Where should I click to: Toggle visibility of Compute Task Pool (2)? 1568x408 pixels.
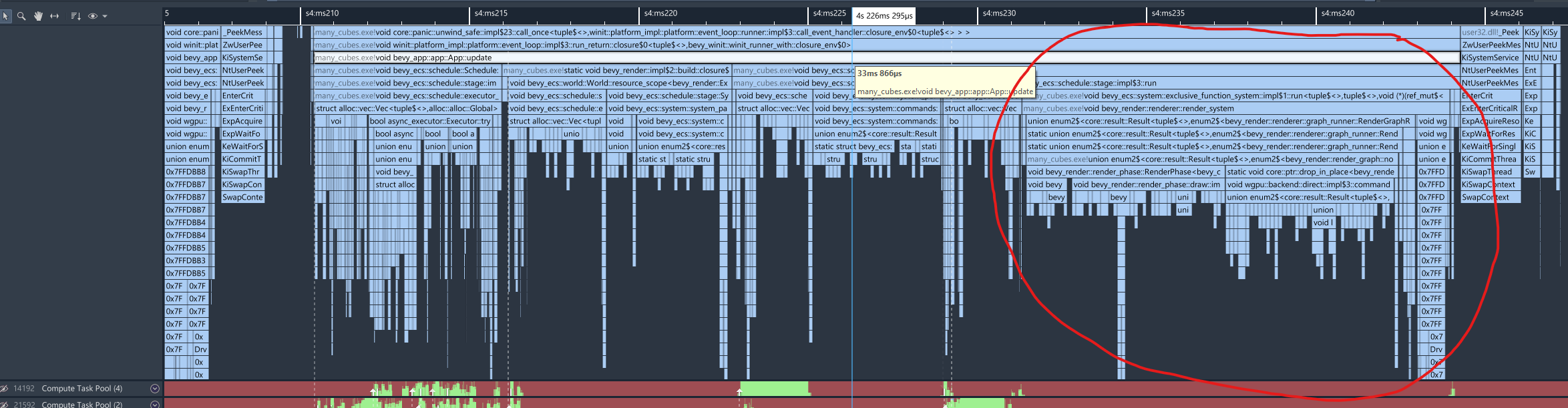tap(5, 404)
